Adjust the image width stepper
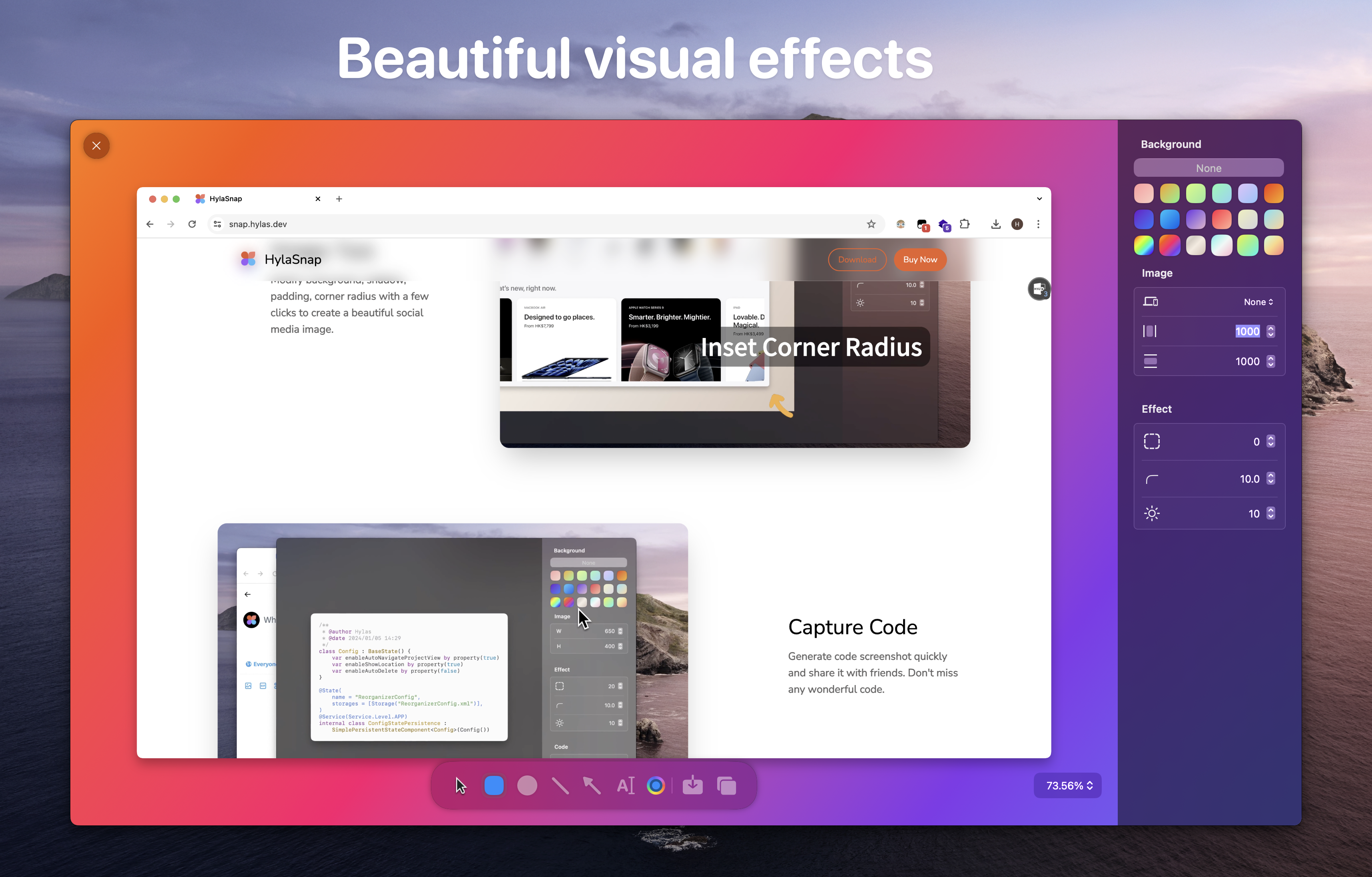Screen dimensions: 1372x877 (1270, 331)
